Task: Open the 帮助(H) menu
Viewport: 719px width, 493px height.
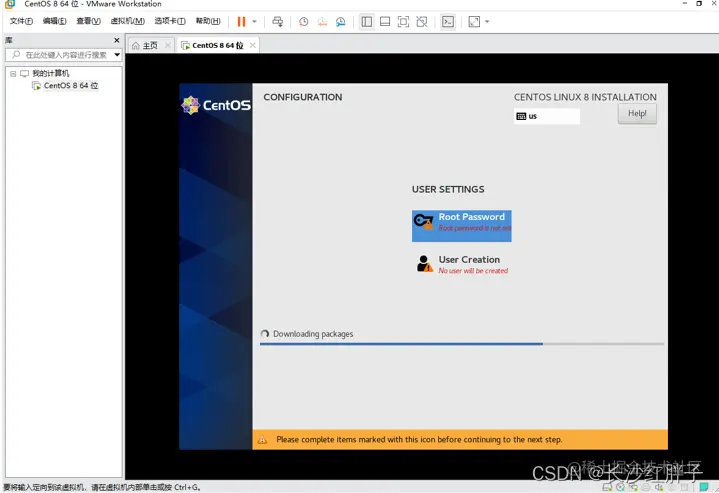Action: coord(208,21)
